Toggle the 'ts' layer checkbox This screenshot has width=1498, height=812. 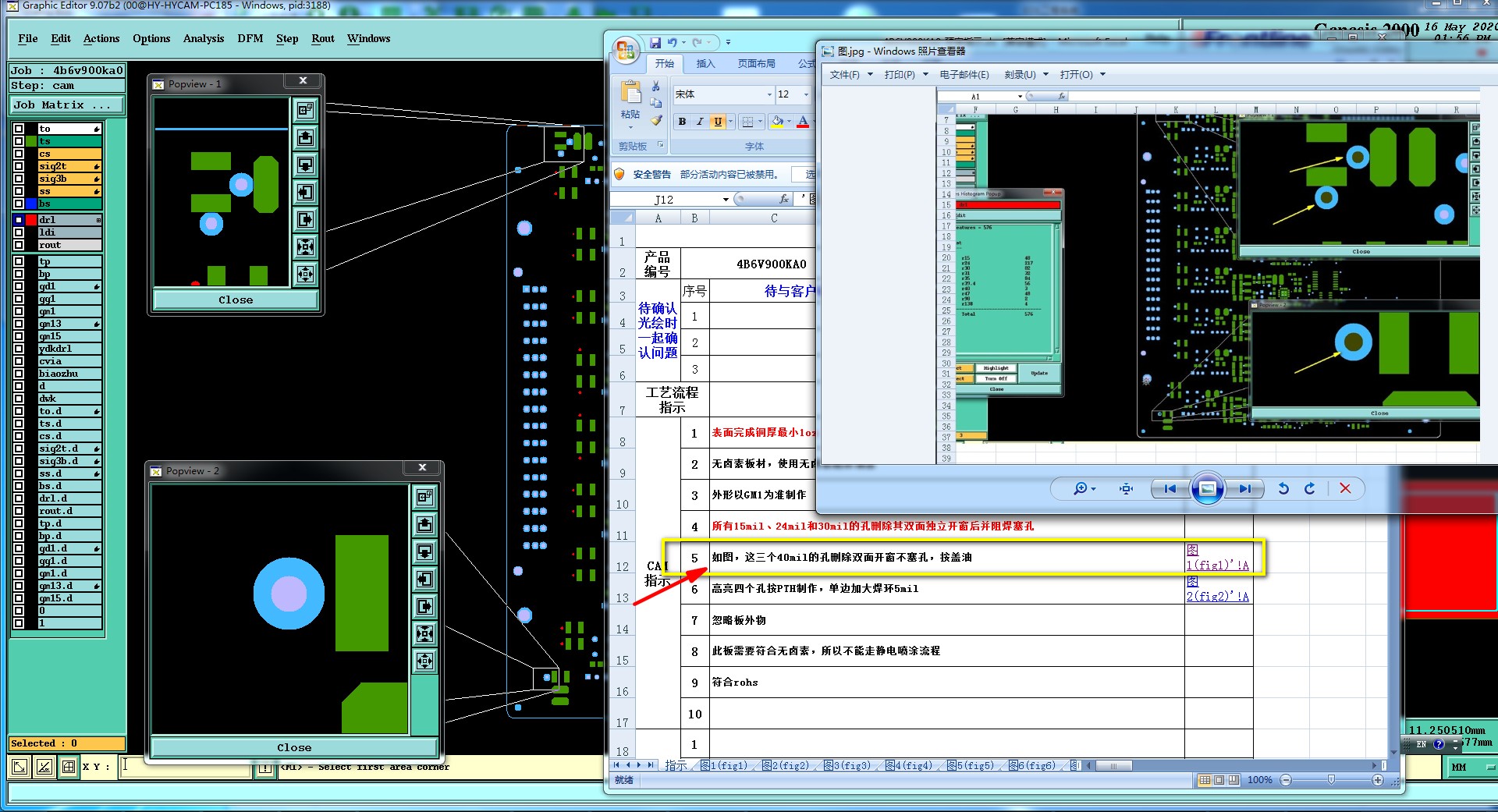[x=18, y=141]
